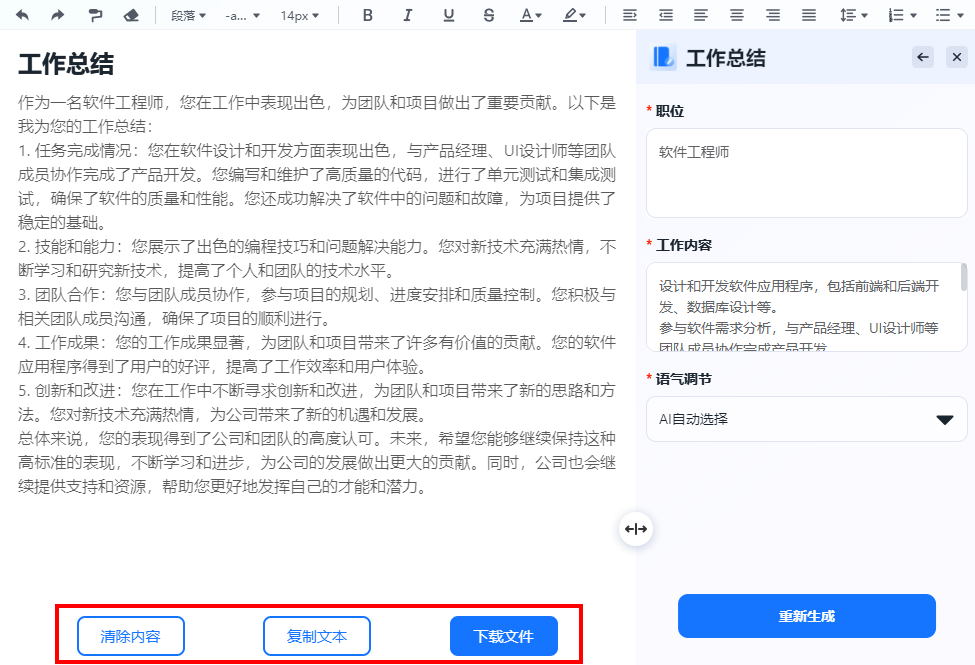Screen dimensions: 975x665
Task: Apply strikethrough formatting
Action: click(x=489, y=15)
